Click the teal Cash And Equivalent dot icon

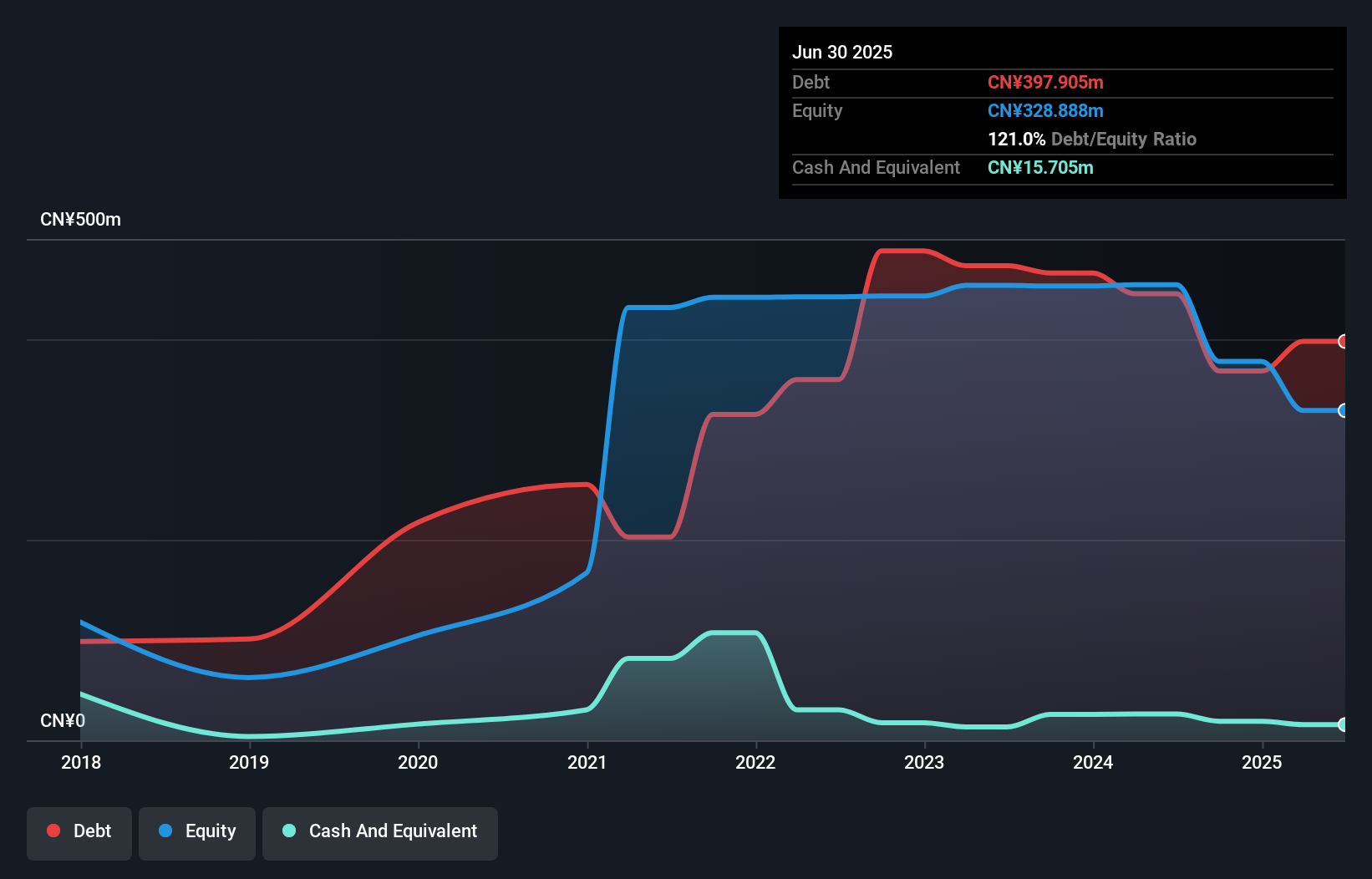pos(287,831)
